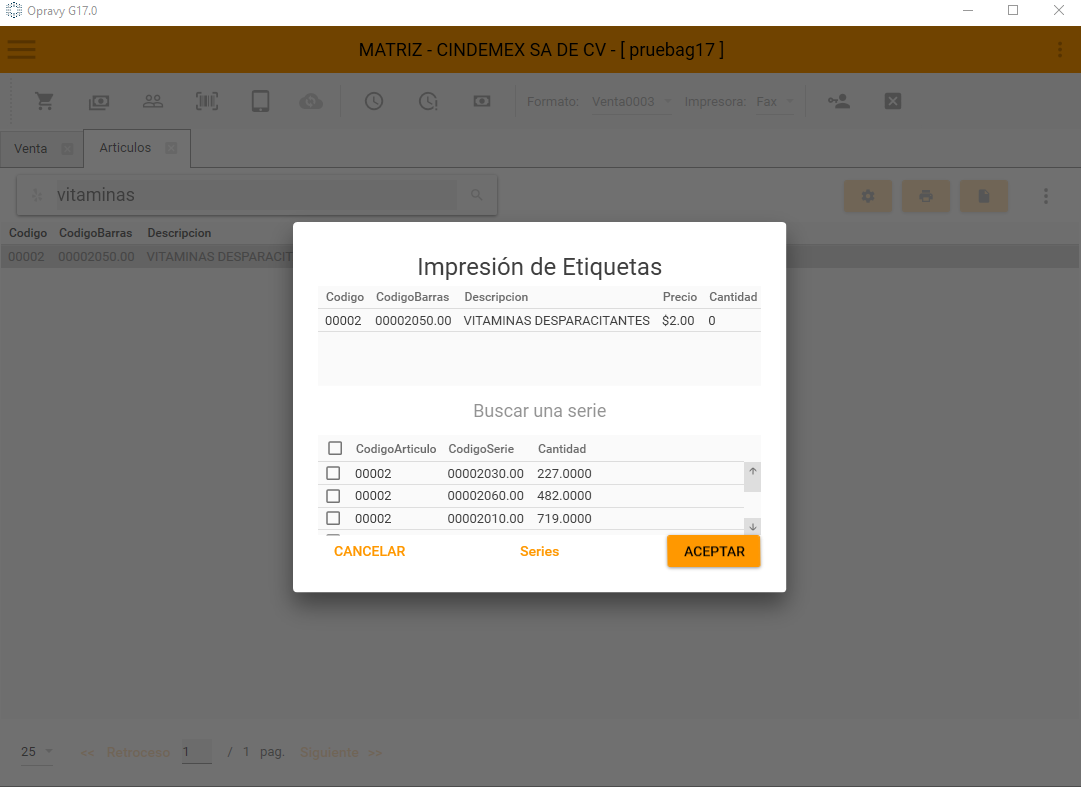Click the Precio column header
The width and height of the screenshot is (1081, 787).
point(680,297)
